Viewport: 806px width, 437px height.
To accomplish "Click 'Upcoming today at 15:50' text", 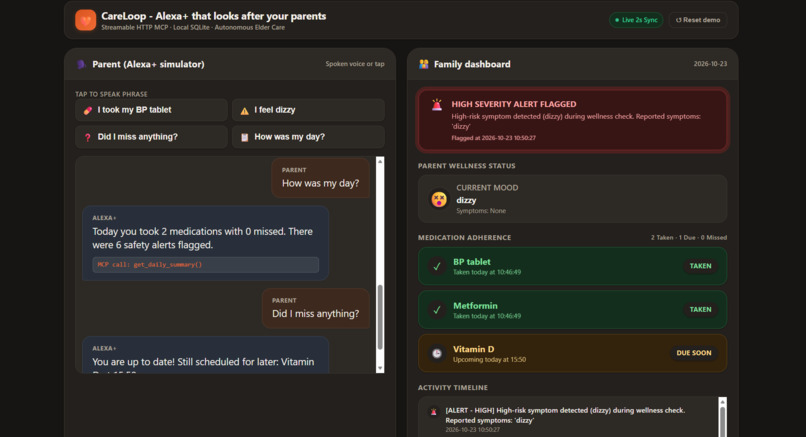I will [x=489, y=359].
